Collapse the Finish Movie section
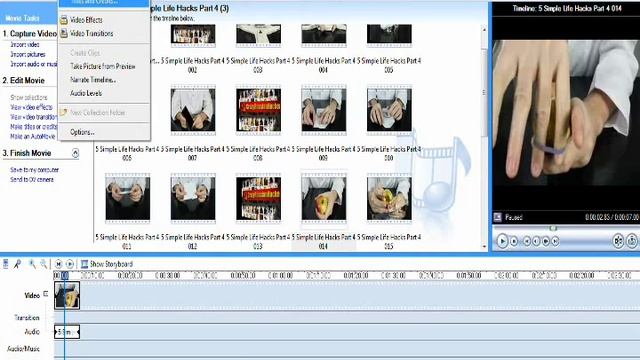640x360 pixels. [75, 153]
